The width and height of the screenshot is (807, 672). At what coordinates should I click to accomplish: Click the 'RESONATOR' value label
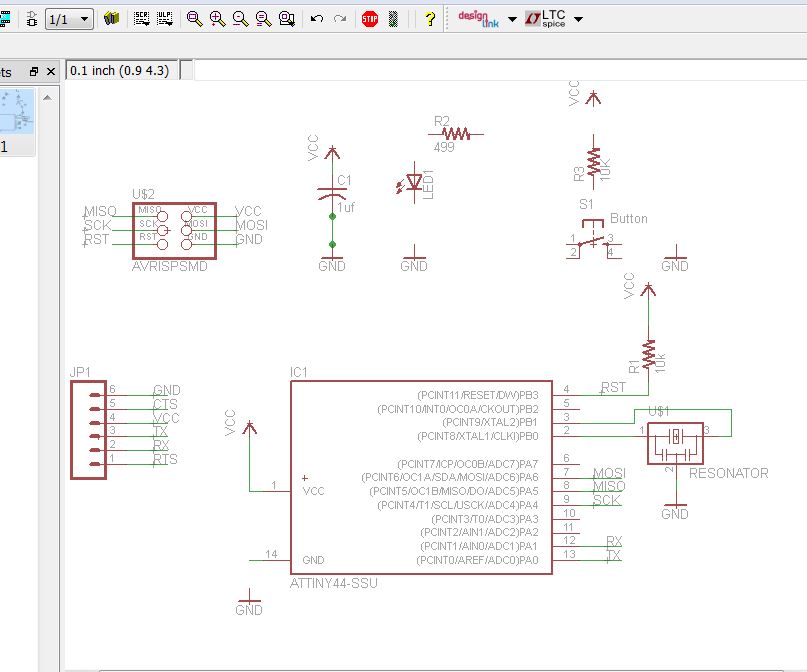[x=728, y=473]
